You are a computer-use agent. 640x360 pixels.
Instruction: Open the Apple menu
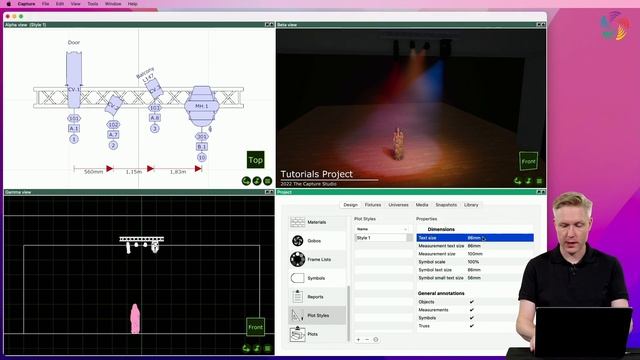(x=9, y=4)
